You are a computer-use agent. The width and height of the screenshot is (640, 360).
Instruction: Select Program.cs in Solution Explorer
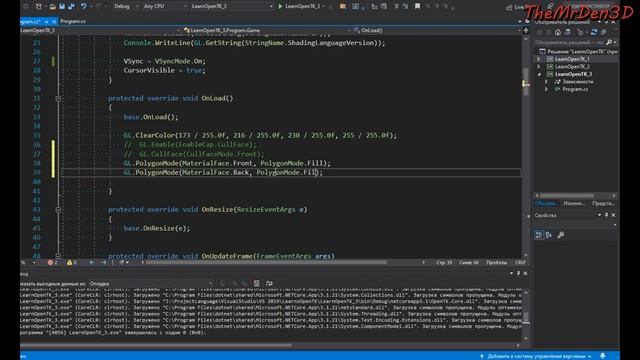[575, 89]
